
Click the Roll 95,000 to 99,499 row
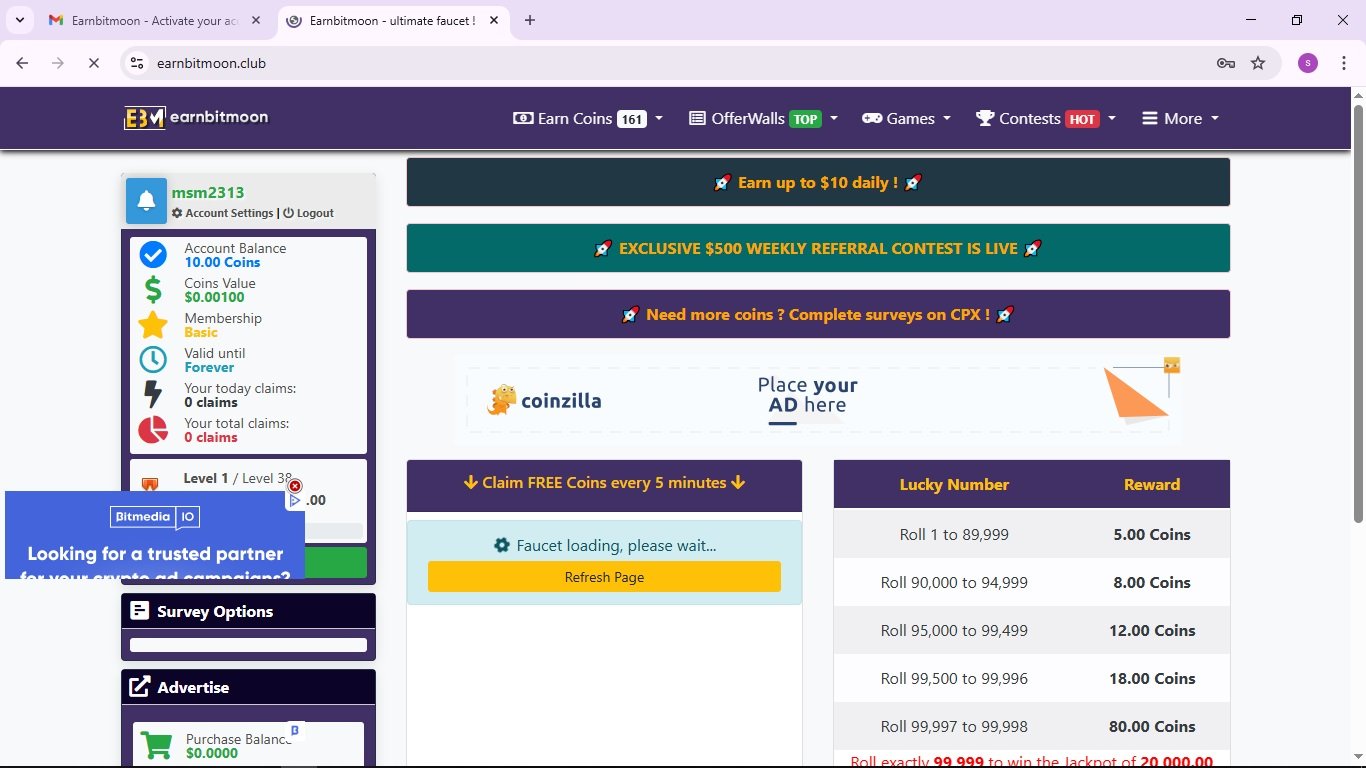(x=1032, y=630)
